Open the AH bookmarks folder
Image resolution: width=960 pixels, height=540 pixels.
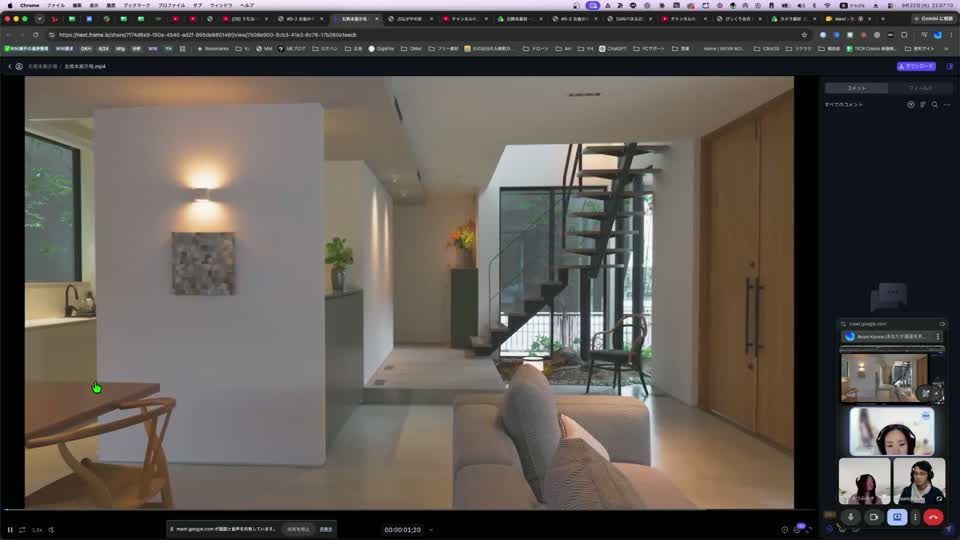(x=564, y=48)
